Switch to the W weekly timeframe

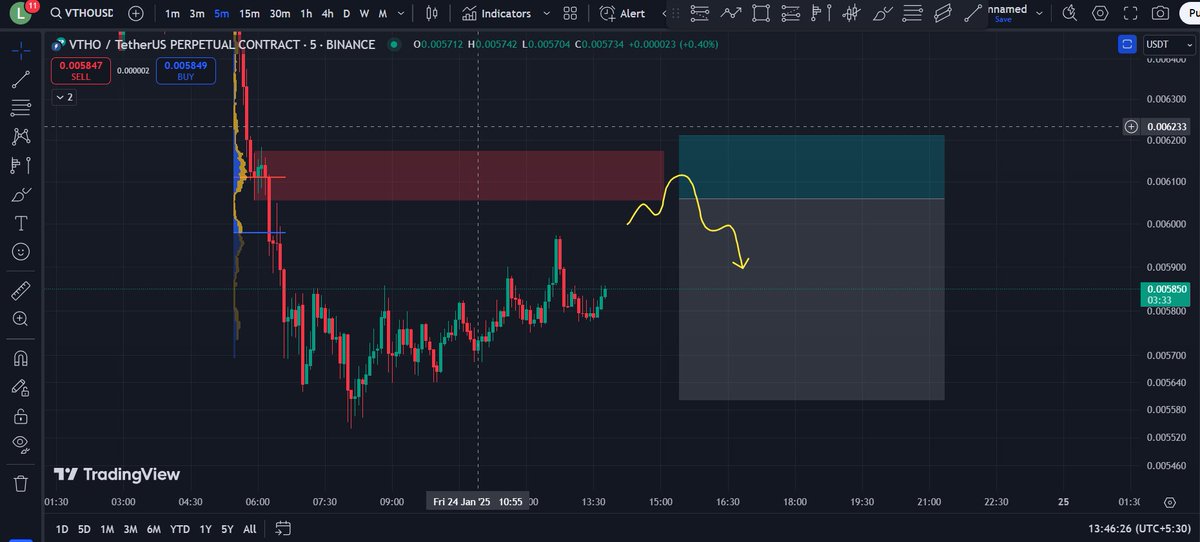tap(364, 14)
